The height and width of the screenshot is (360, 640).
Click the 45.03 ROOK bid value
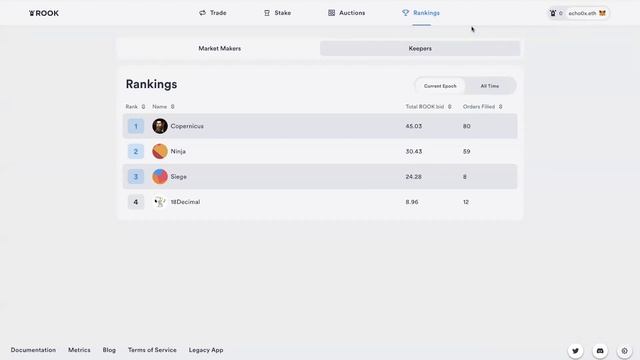(x=413, y=126)
